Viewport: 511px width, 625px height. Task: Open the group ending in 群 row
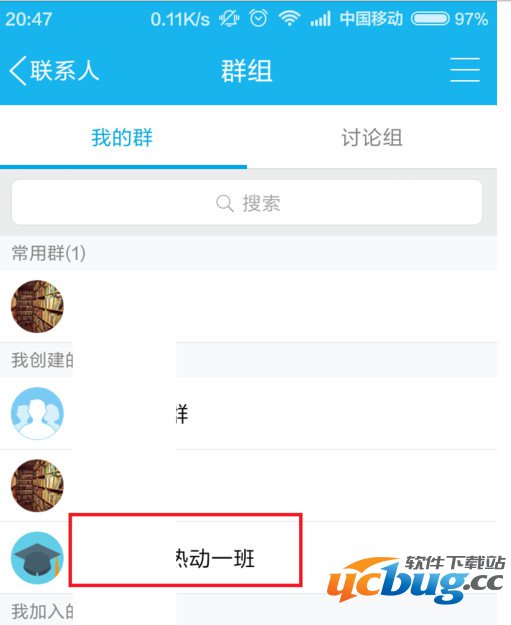pos(248,413)
